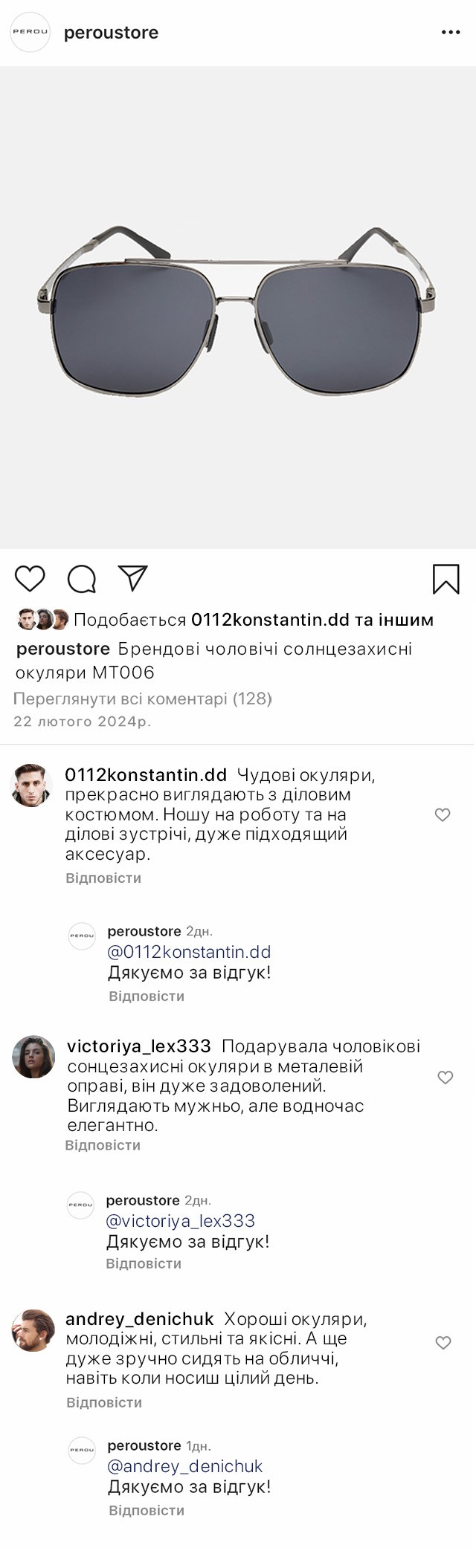Click the @andrey_denichuk mention link
476x1568 pixels.
pos(185,1466)
